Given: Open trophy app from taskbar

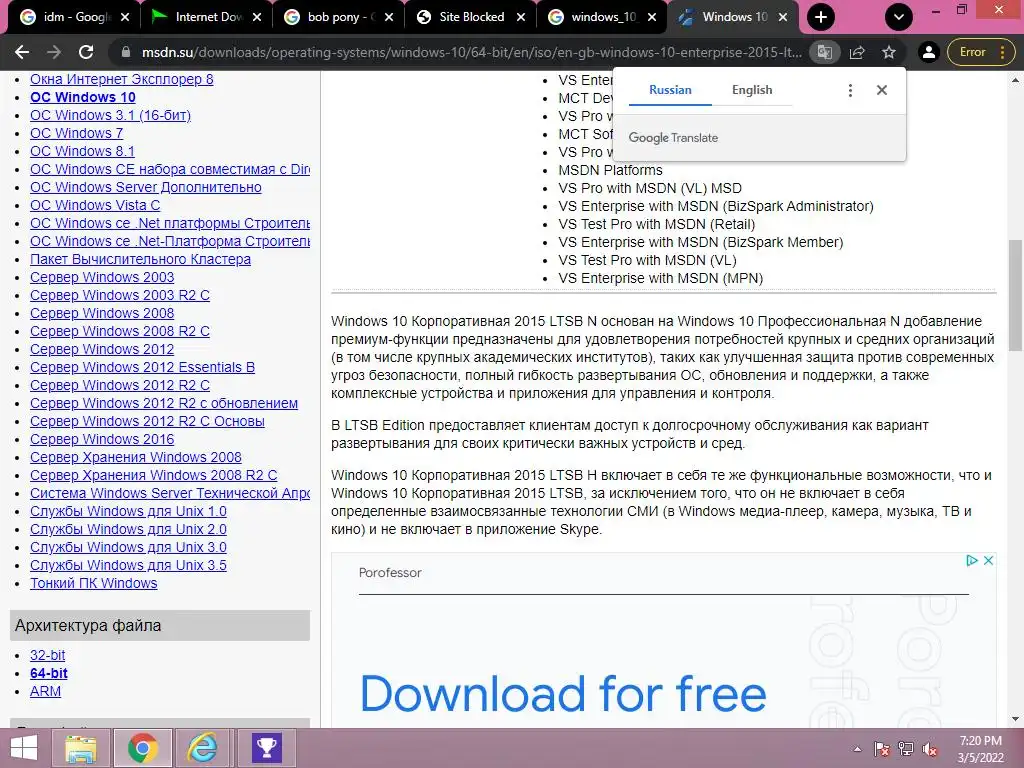Looking at the screenshot, I should click(266, 748).
